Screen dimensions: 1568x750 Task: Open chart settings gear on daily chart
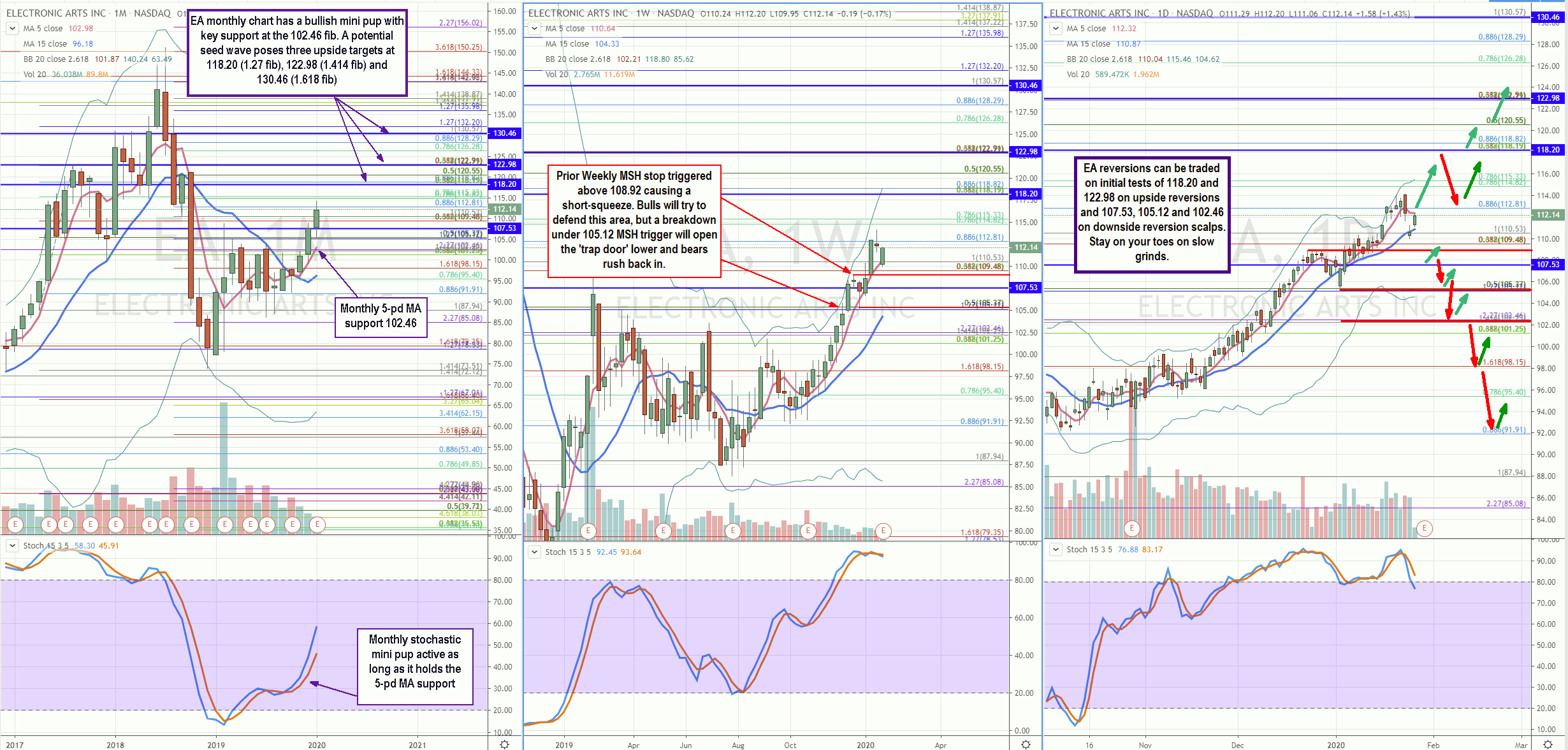[1548, 744]
